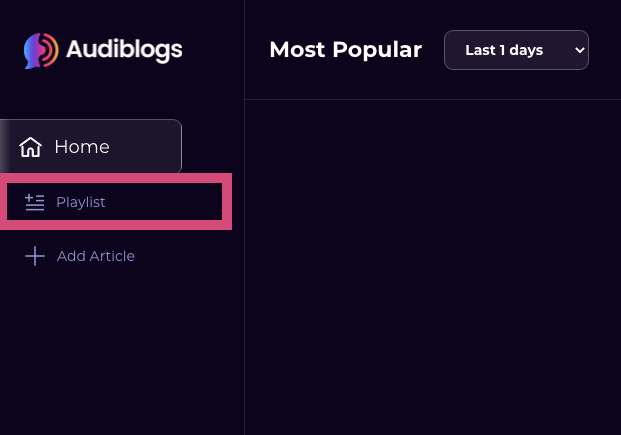This screenshot has width=621, height=435.
Task: Click the Audiblogs speech-bubble logo icon
Action: point(41,50)
